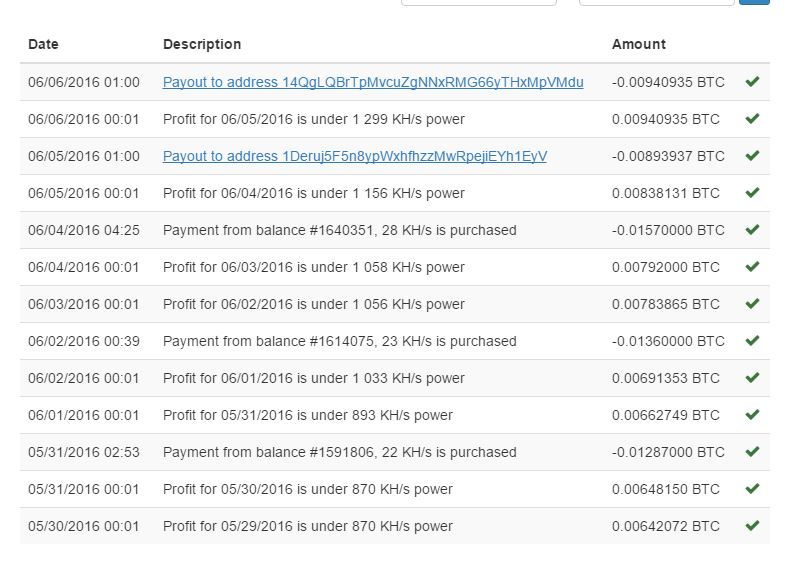Click checkmark beside -0.00893937 BTC payout
The width and height of the screenshot is (793, 568).
752,156
